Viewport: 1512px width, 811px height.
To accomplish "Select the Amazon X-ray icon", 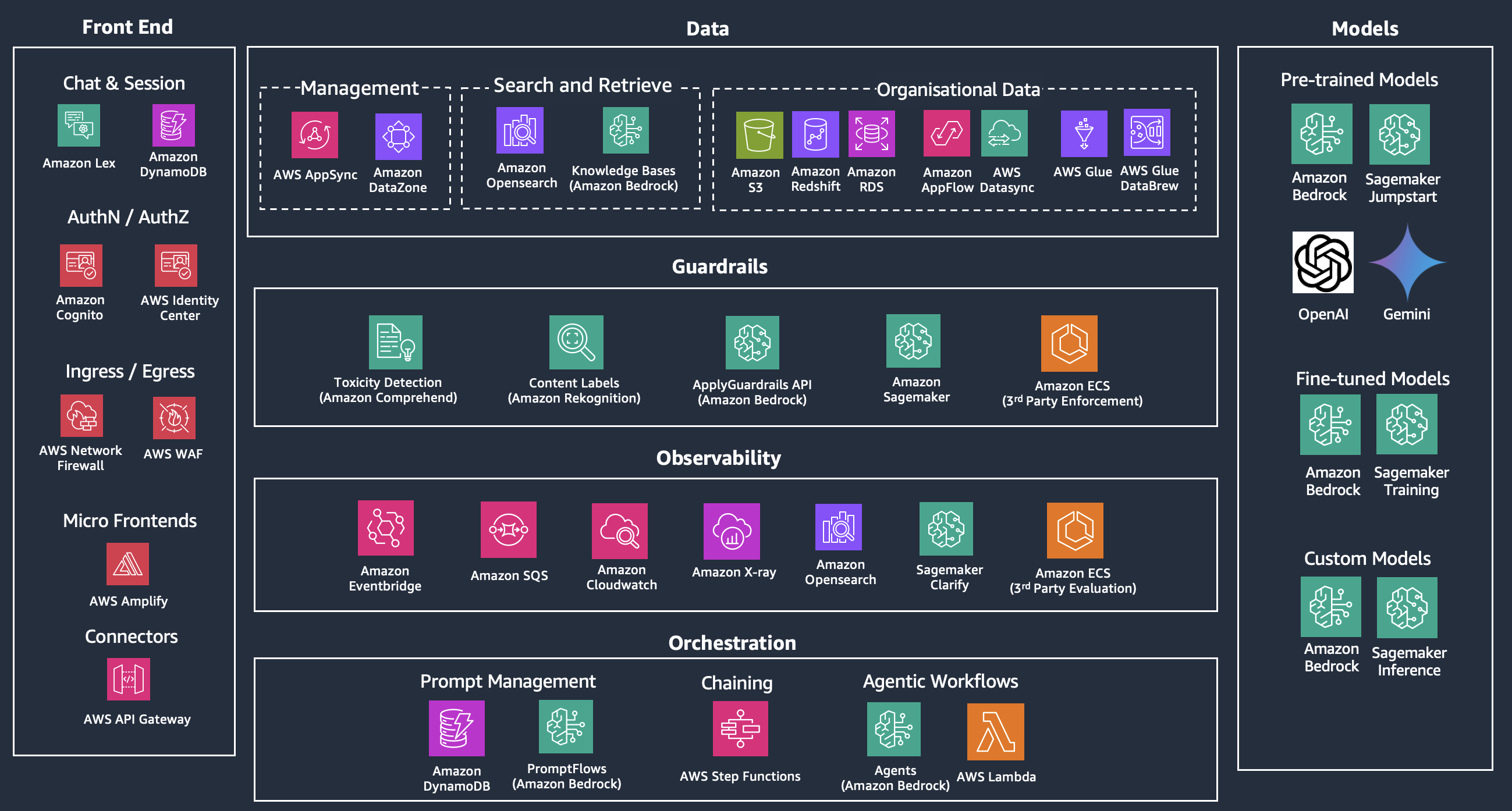I will click(732, 531).
